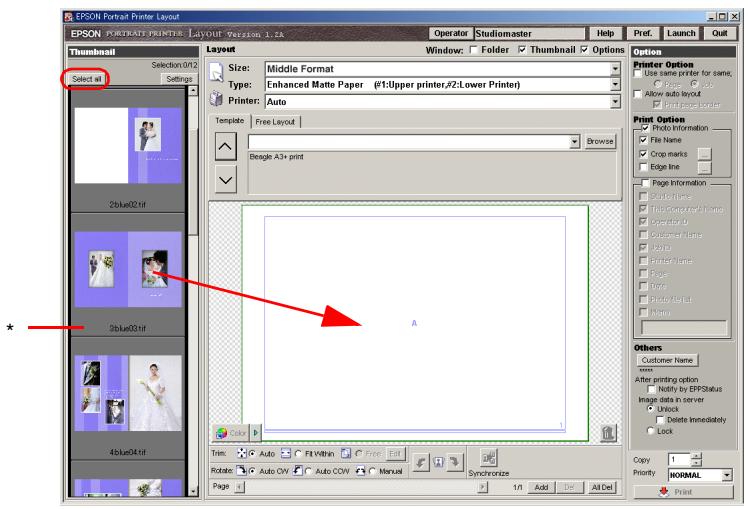Open the paper Type dropdown
The image size is (748, 509).
pos(615,84)
